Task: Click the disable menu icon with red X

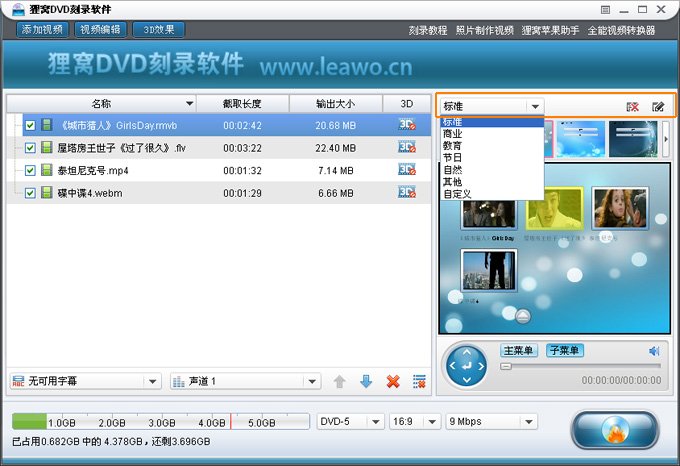Action: point(633,107)
